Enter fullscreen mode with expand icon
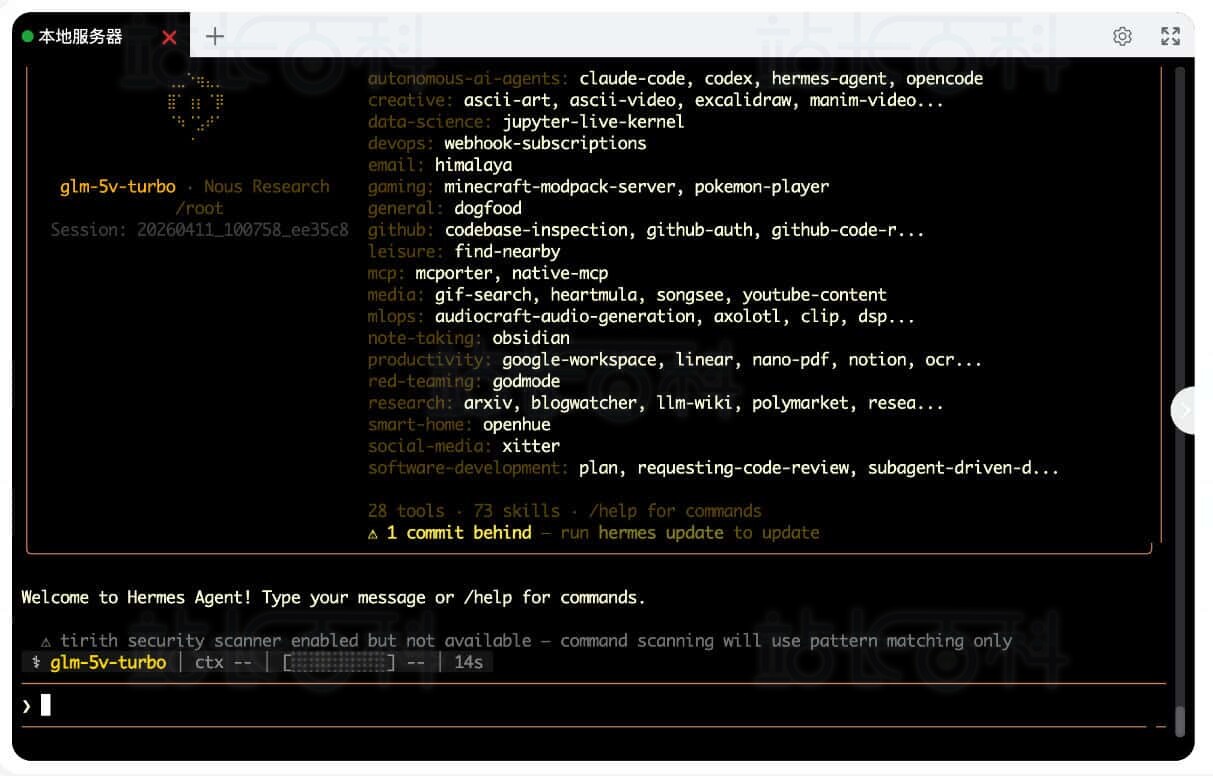Viewport: 1213px width, 776px height. [1170, 37]
